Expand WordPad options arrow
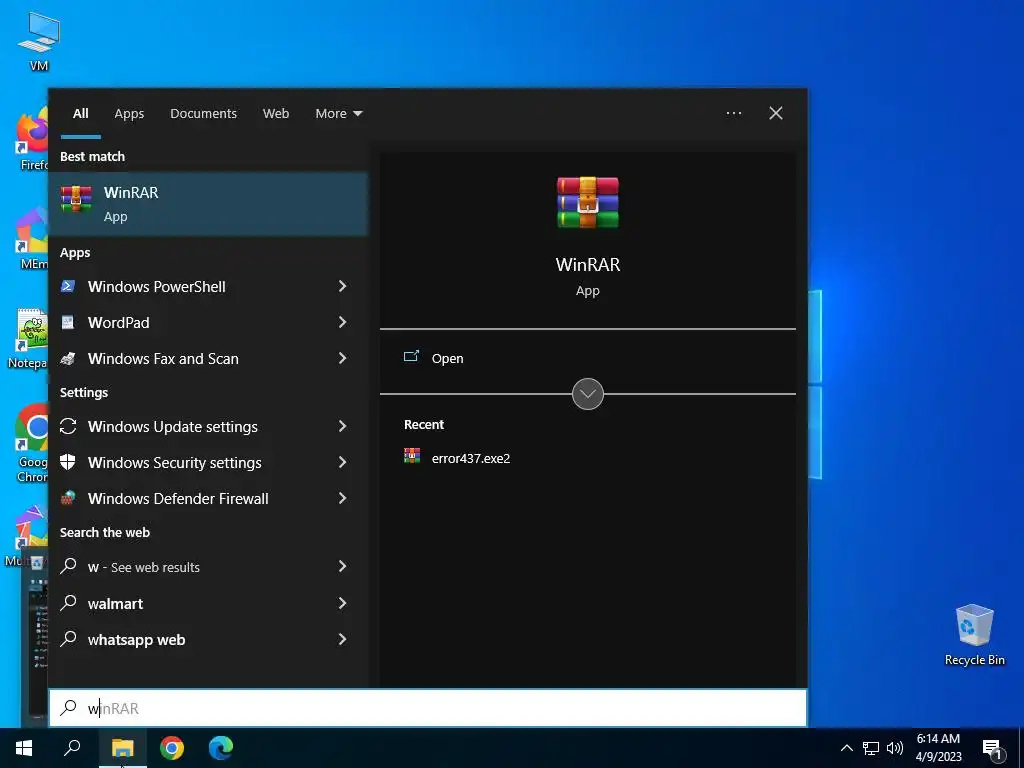Image resolution: width=1024 pixels, height=768 pixels. click(343, 323)
